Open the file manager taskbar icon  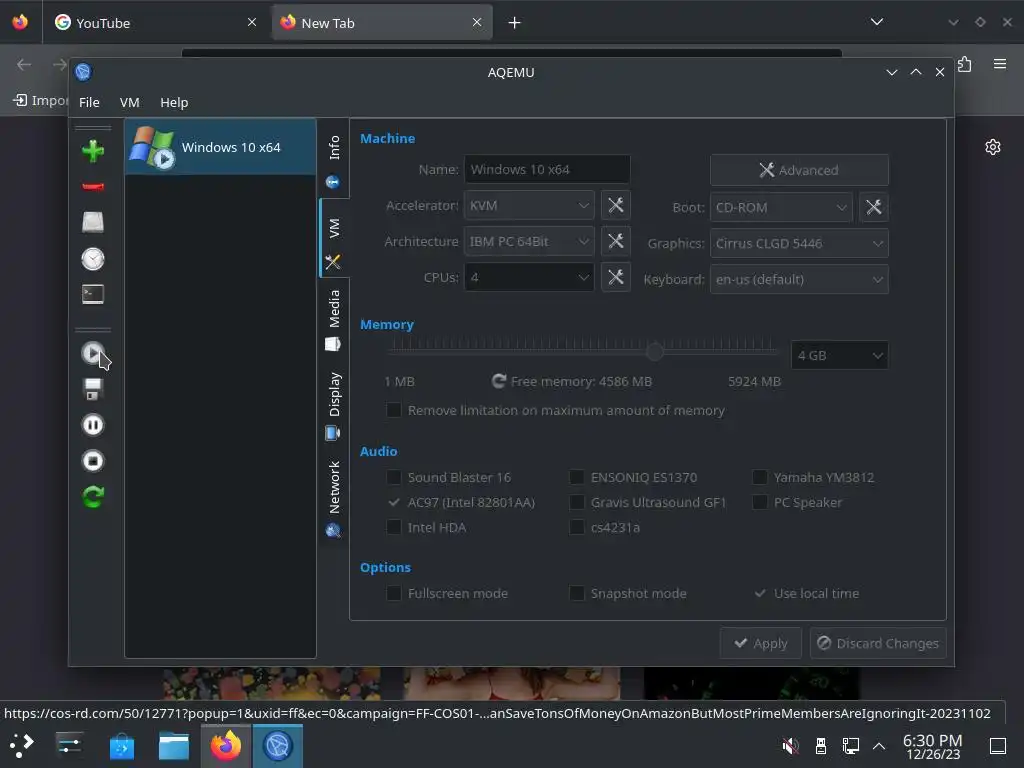(174, 745)
